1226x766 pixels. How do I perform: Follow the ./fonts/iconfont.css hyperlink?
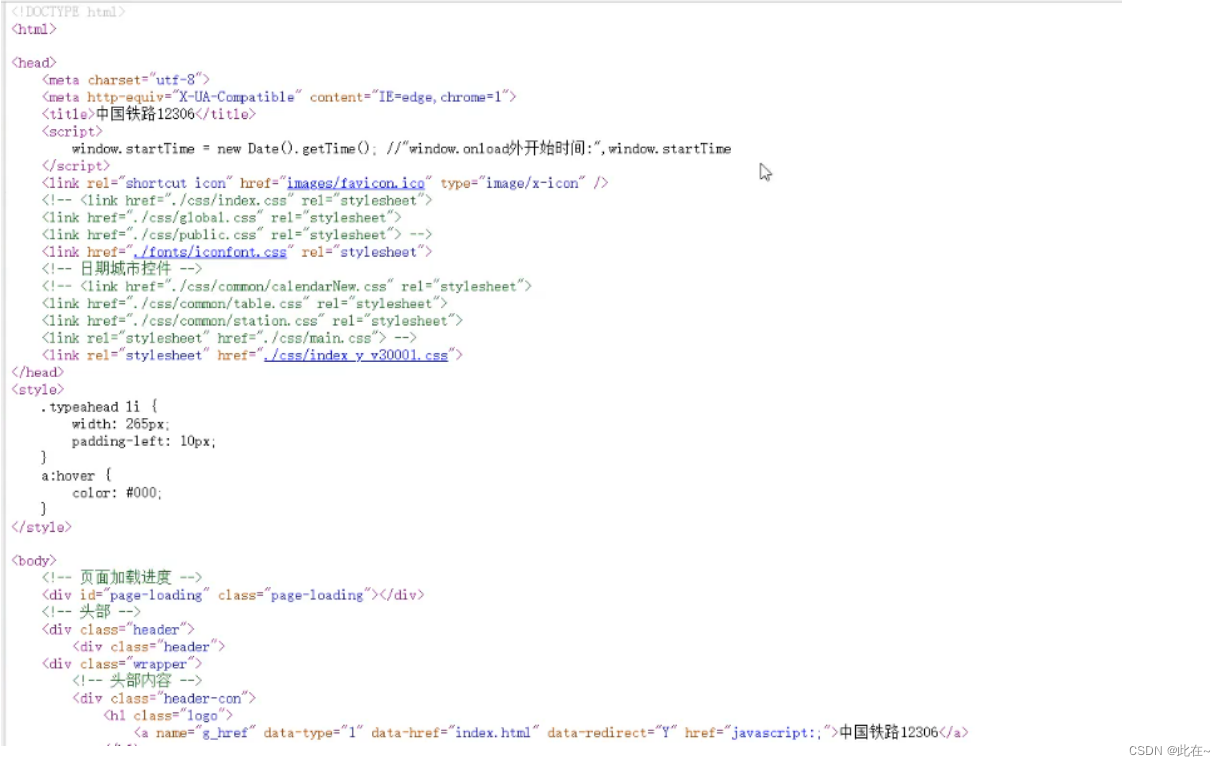[x=210, y=252]
